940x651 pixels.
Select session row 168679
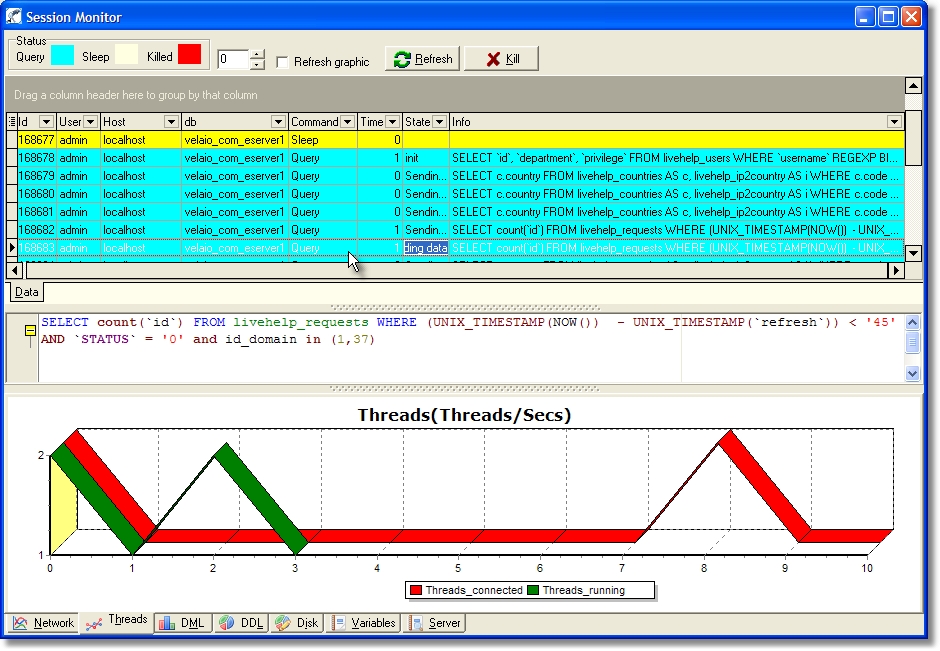456,176
